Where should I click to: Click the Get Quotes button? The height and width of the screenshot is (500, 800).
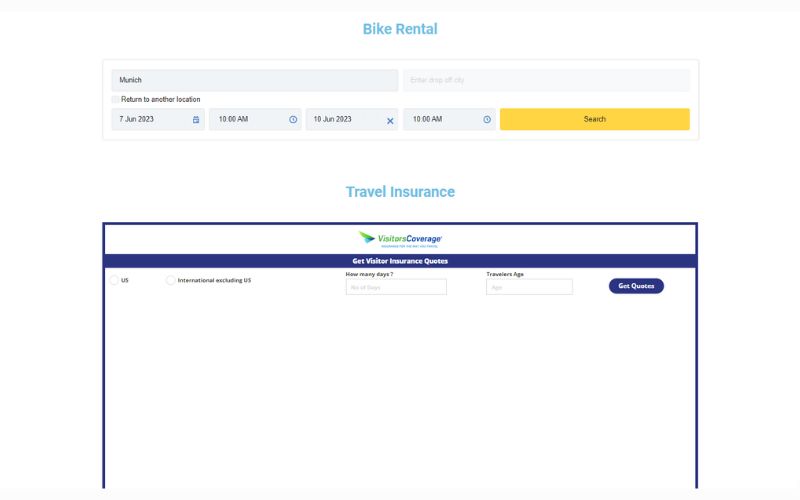(636, 286)
